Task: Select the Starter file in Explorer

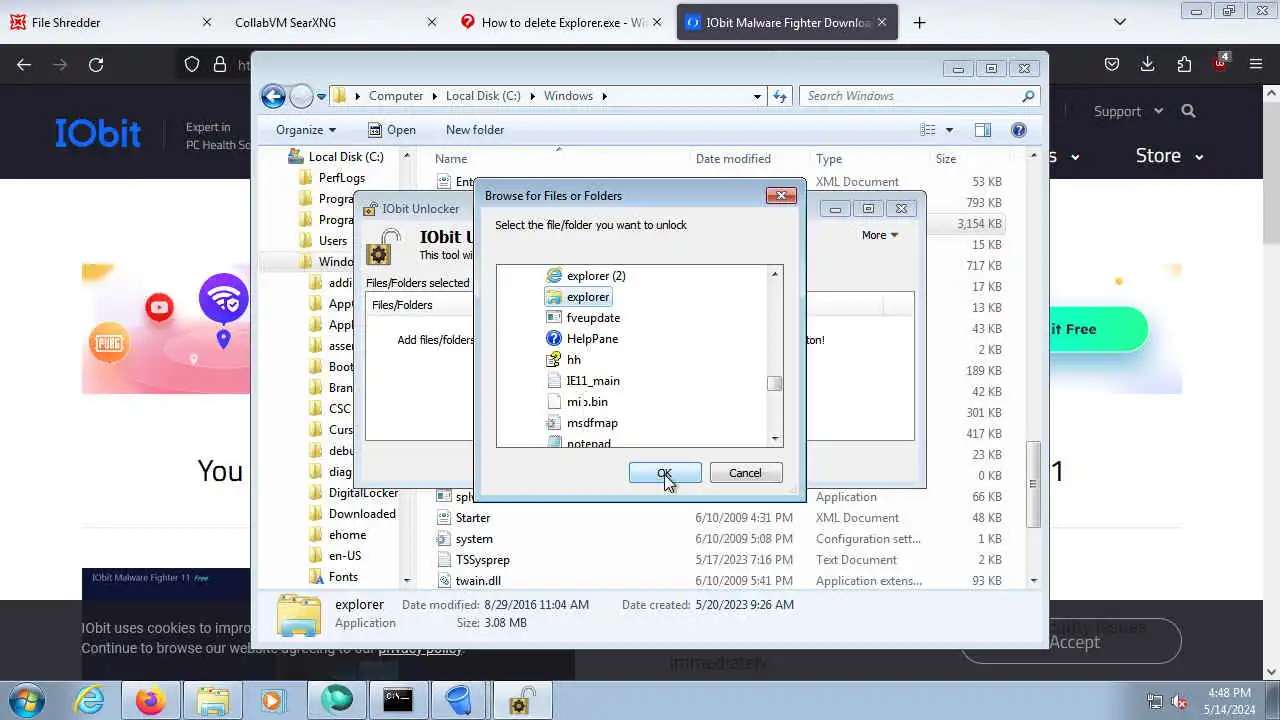Action: point(473,518)
